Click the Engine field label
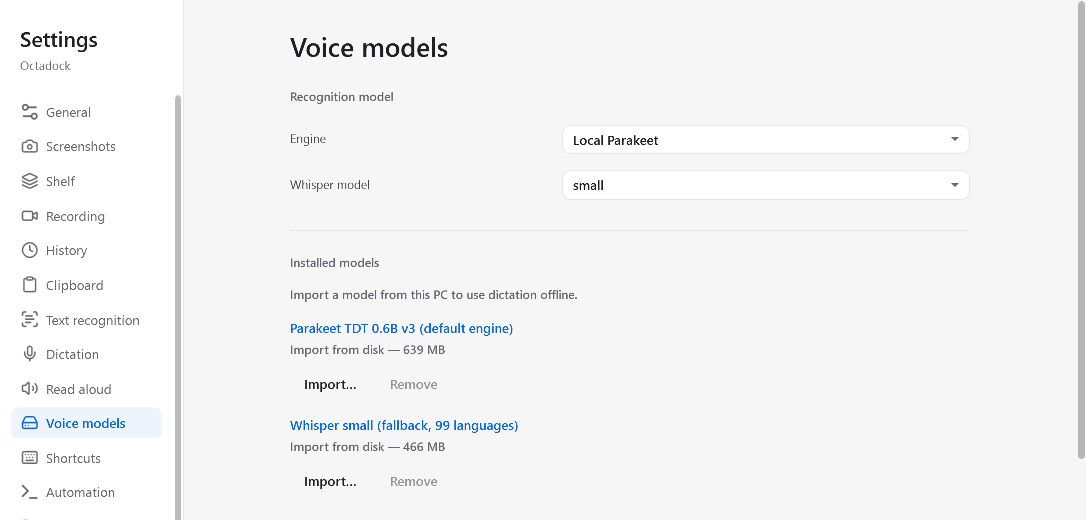The width and height of the screenshot is (1086, 520). (x=308, y=139)
